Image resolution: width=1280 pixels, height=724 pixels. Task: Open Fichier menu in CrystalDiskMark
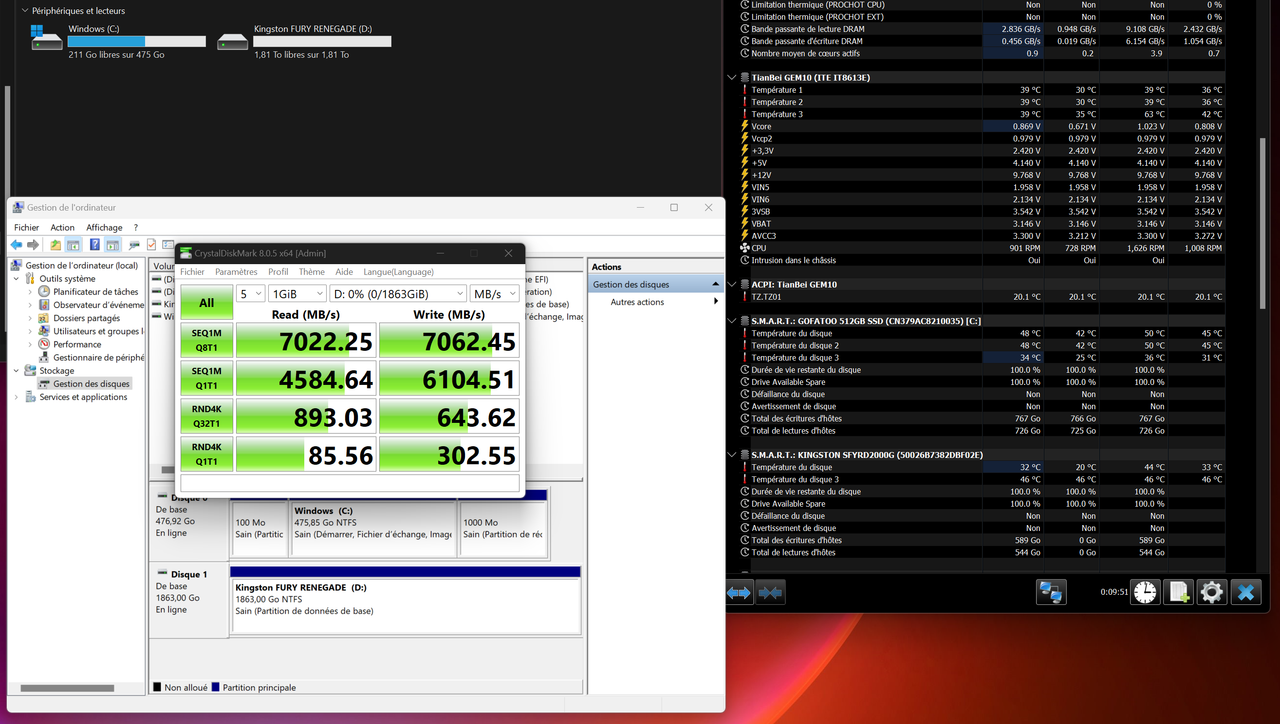192,272
